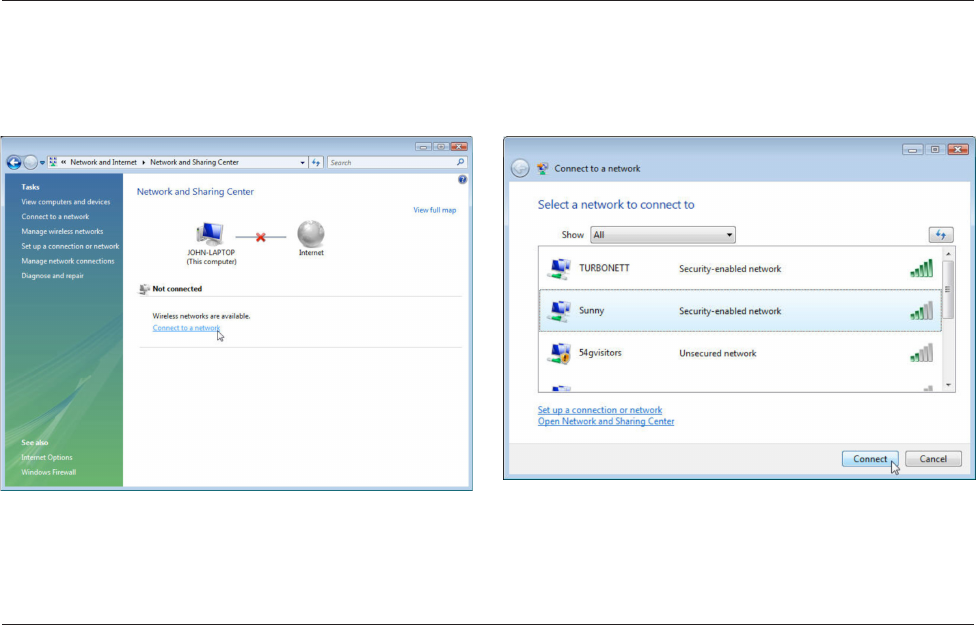Open View computers and devices task
The height and width of the screenshot is (625, 976).
click(x=65, y=202)
